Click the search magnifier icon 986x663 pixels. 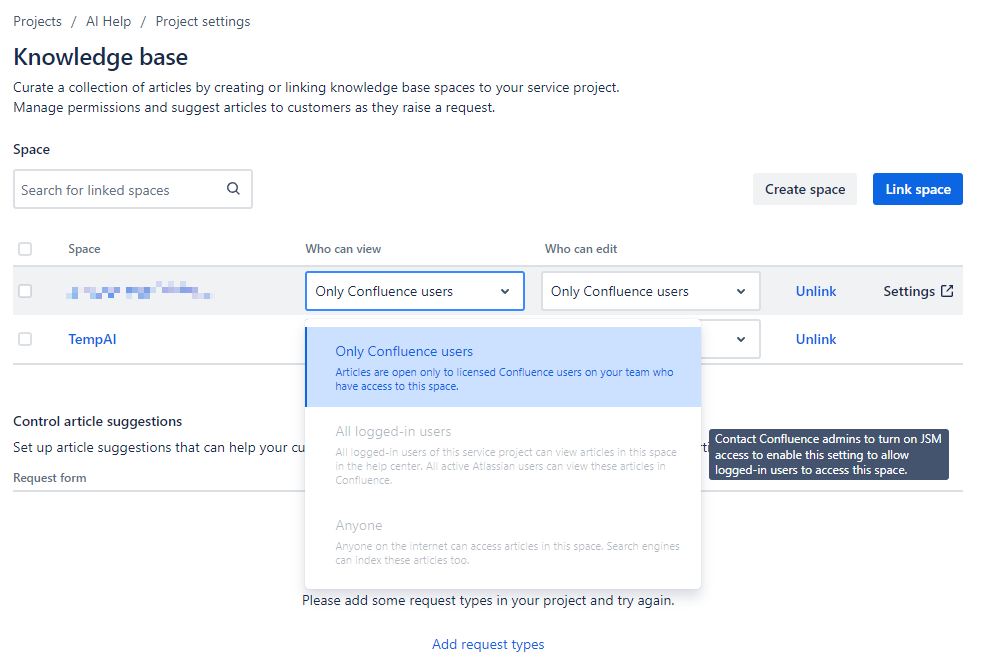point(233,189)
